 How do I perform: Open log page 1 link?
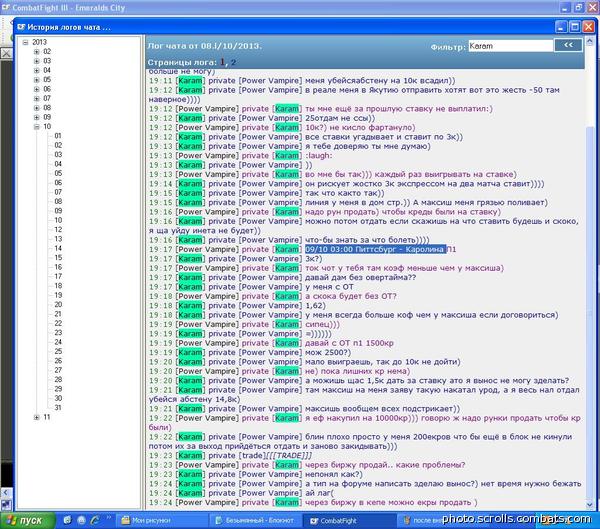click(223, 62)
